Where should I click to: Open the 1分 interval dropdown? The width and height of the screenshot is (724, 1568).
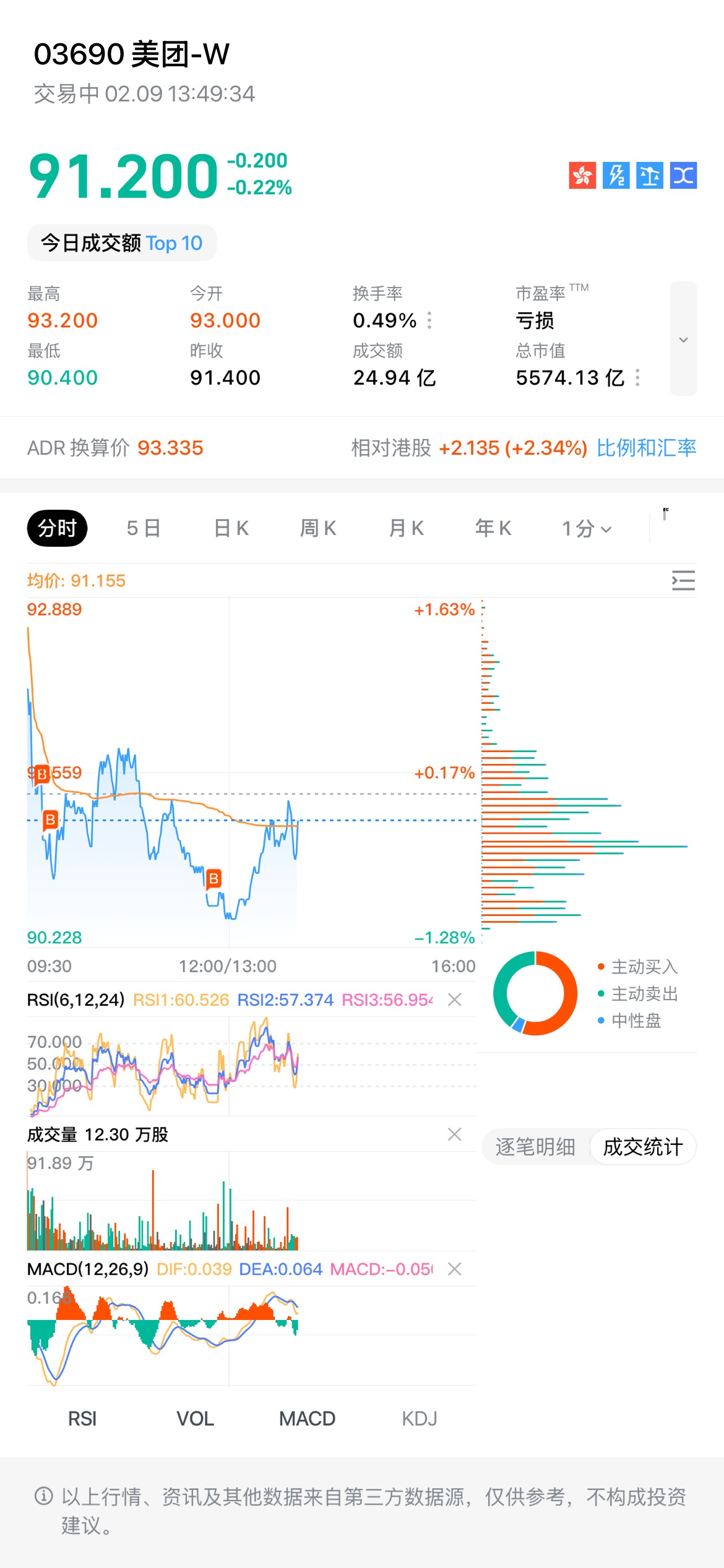587,529
